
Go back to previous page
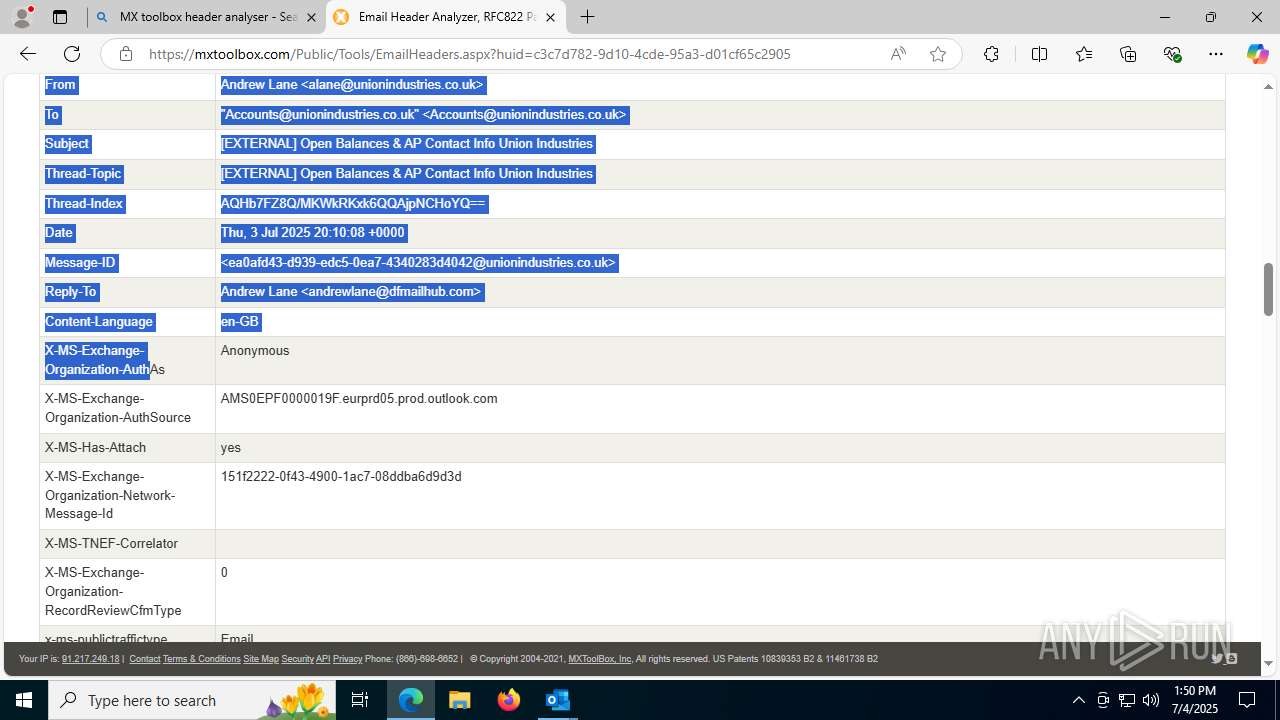(28, 54)
